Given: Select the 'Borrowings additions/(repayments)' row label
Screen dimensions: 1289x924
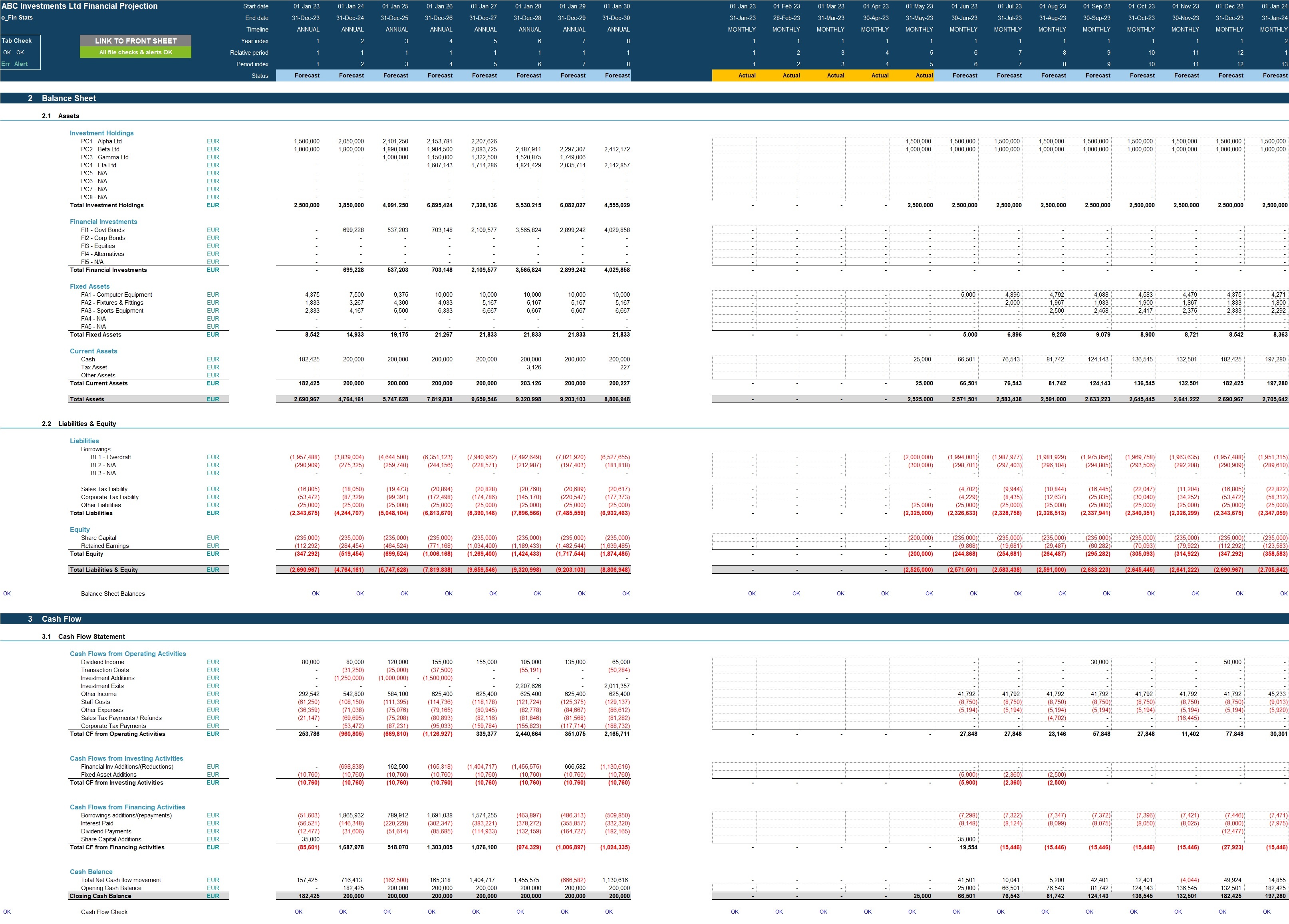Looking at the screenshot, I should pyautogui.click(x=126, y=815).
